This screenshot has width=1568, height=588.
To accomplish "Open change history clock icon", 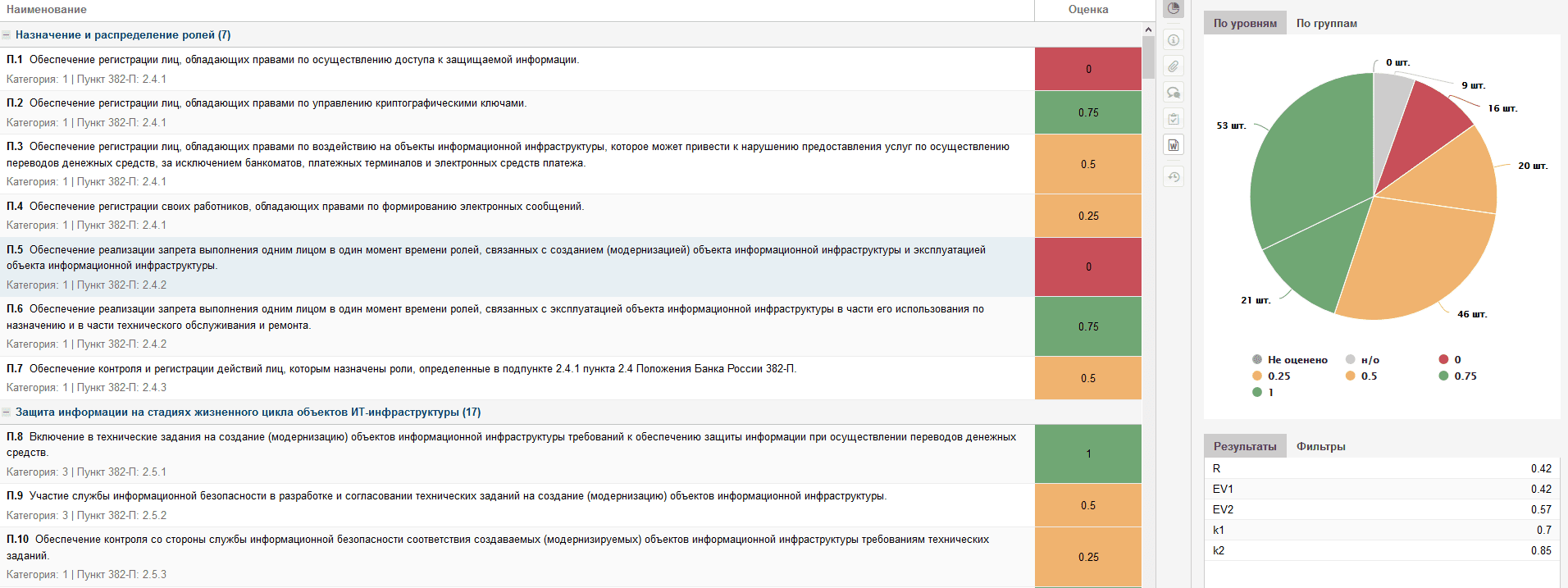I will click(x=1174, y=176).
